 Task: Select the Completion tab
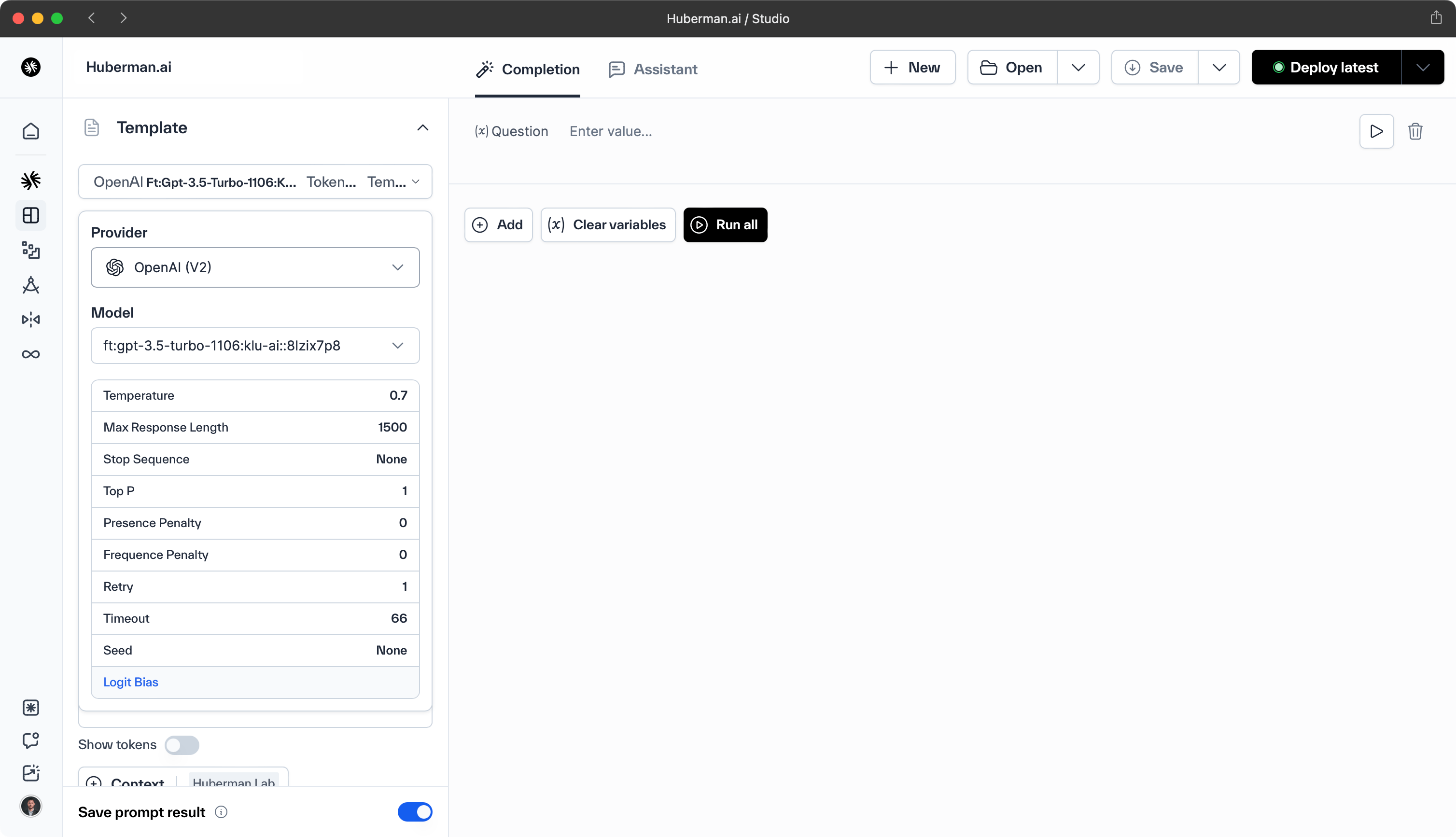(528, 70)
